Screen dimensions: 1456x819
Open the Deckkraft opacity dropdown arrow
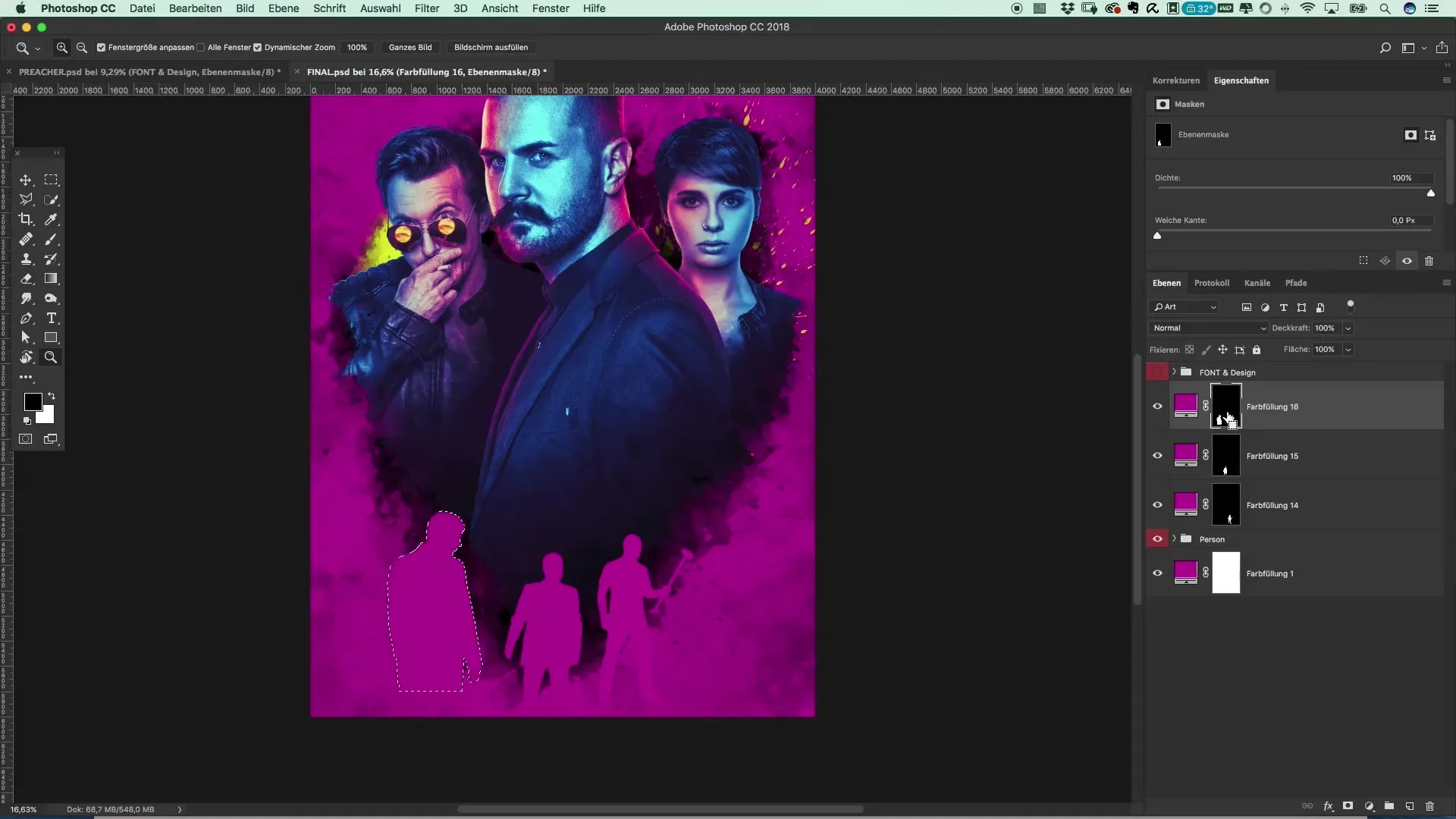click(1348, 328)
